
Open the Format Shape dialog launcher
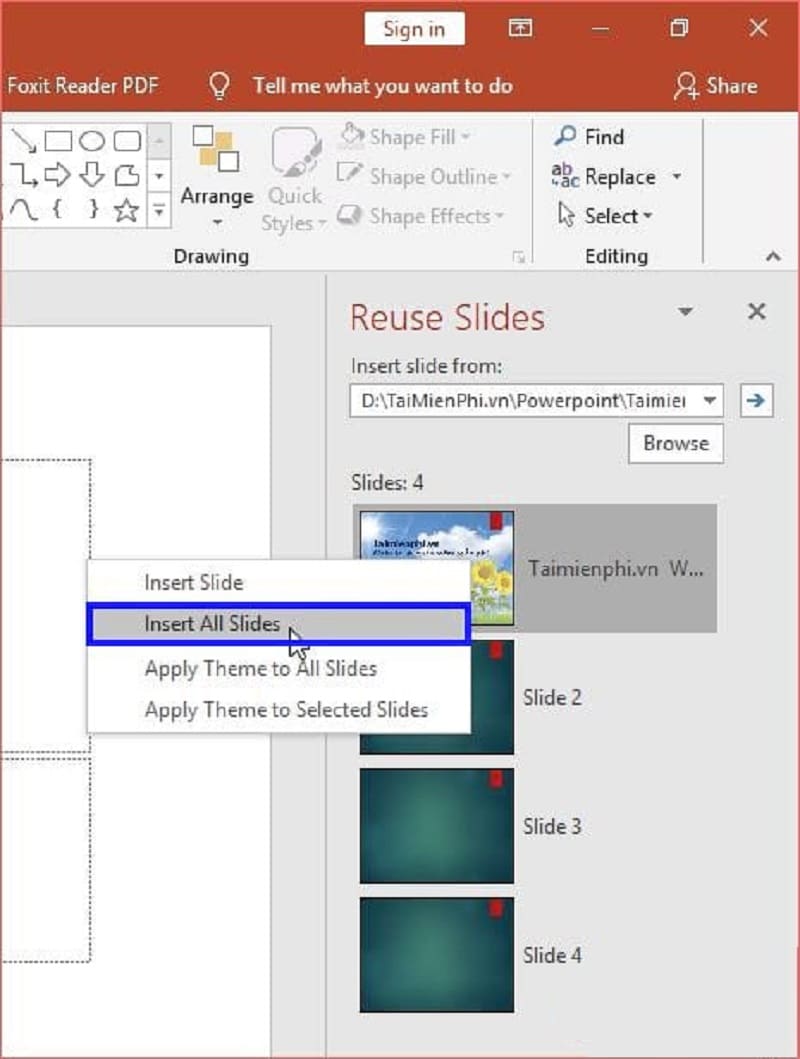(518, 257)
